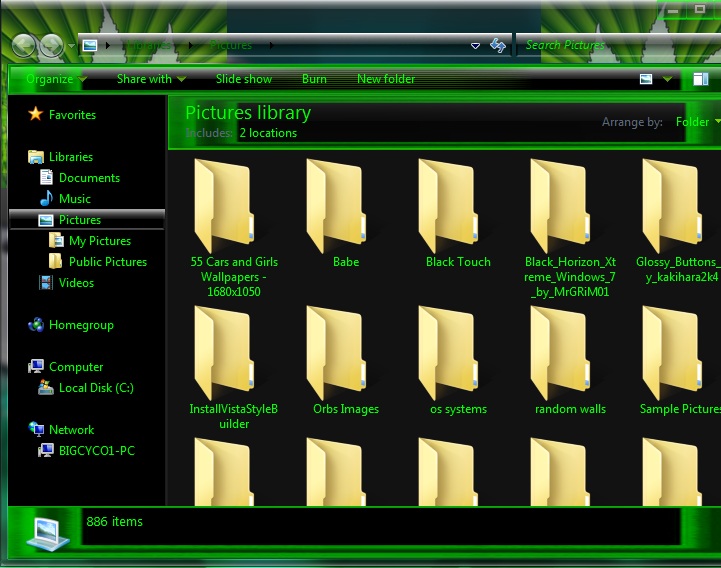Open recent pages dropdown beside Forward arrow
721x568 pixels.
(x=71, y=46)
